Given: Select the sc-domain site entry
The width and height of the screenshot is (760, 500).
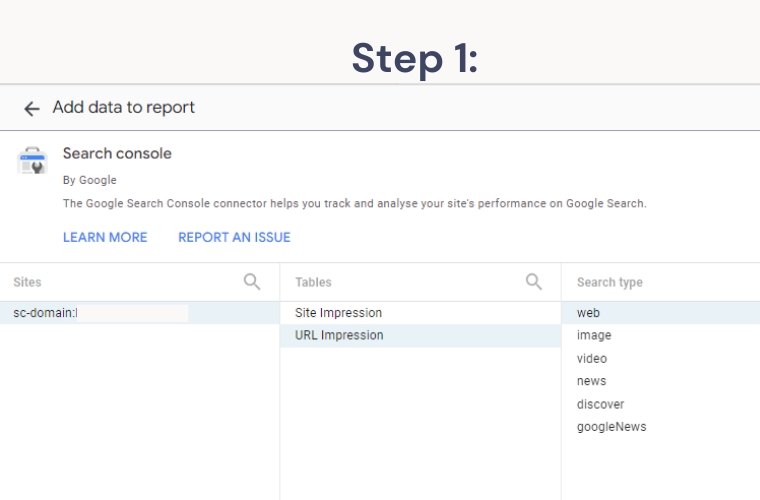Looking at the screenshot, I should tap(140, 313).
